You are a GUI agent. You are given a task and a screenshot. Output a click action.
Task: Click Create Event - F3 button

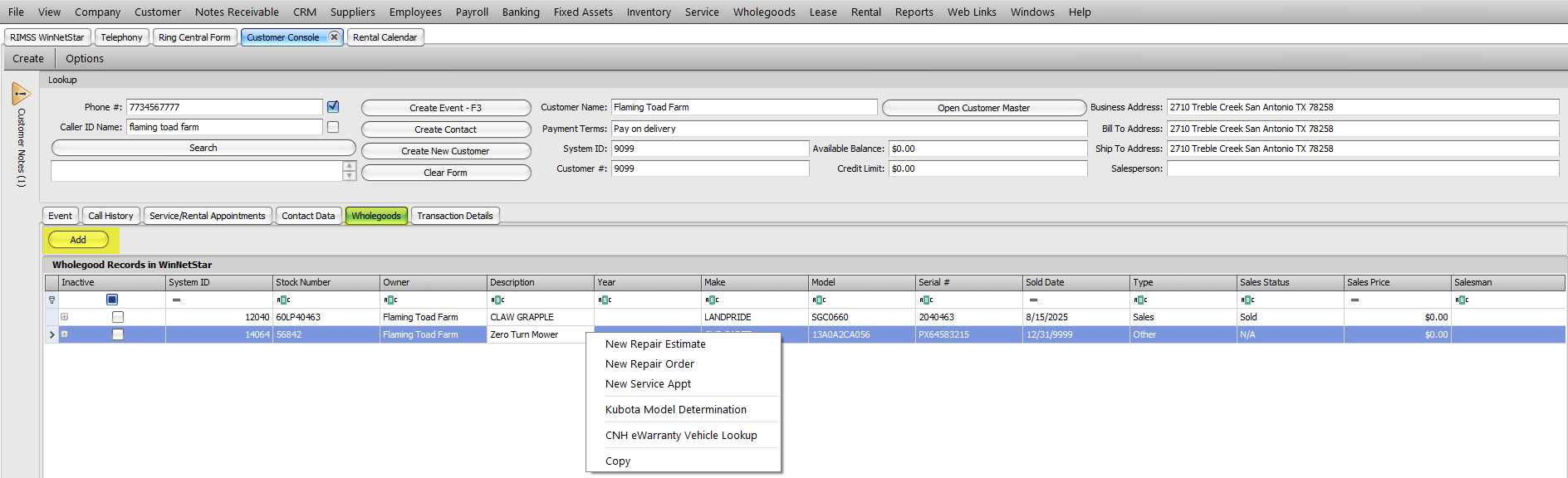tap(446, 108)
